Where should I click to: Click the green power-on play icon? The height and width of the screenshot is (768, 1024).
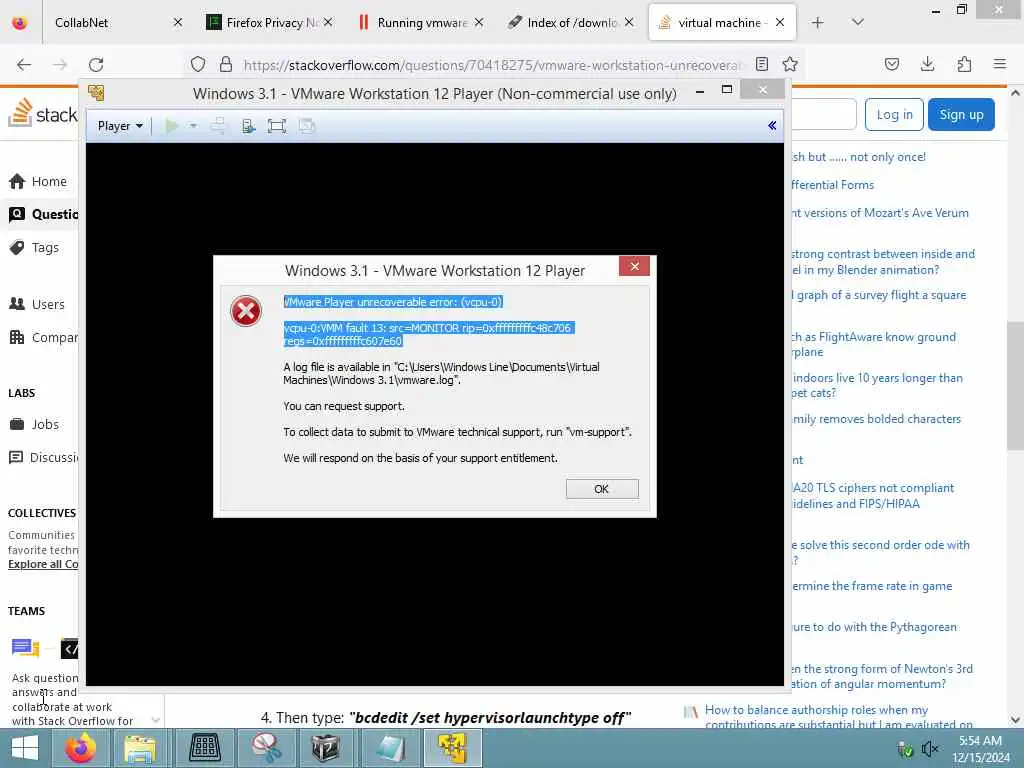[172, 126]
